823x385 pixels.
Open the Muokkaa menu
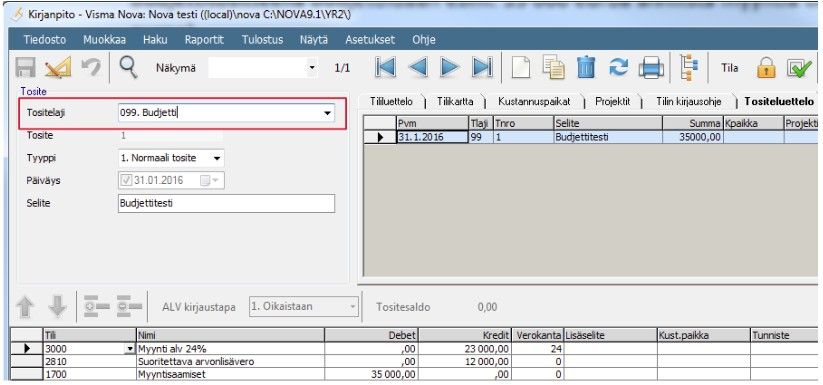pos(104,40)
